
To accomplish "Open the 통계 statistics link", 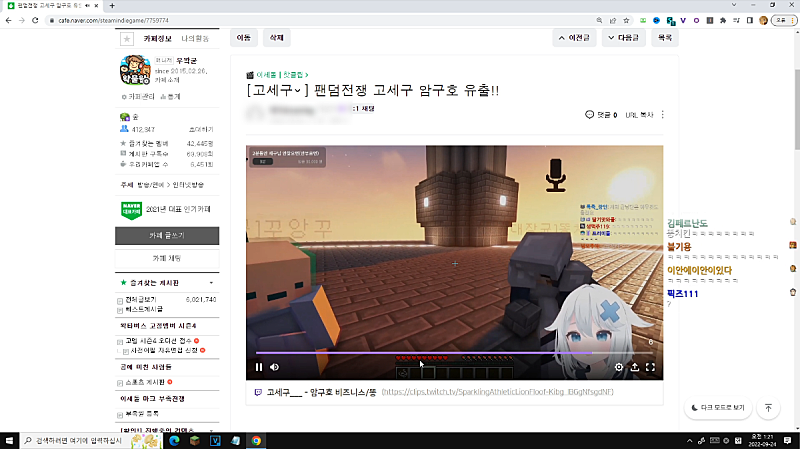I will [x=170, y=96].
